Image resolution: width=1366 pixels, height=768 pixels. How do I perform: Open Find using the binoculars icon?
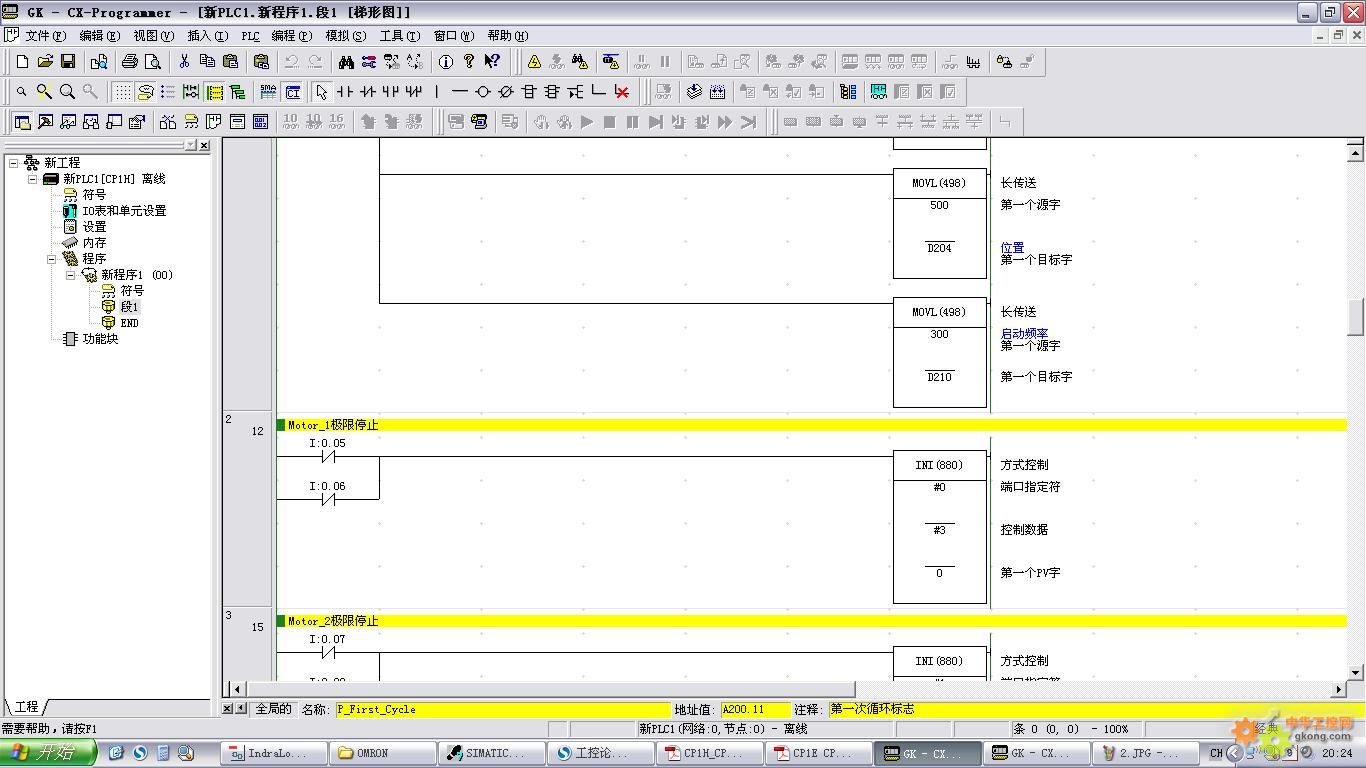[346, 62]
